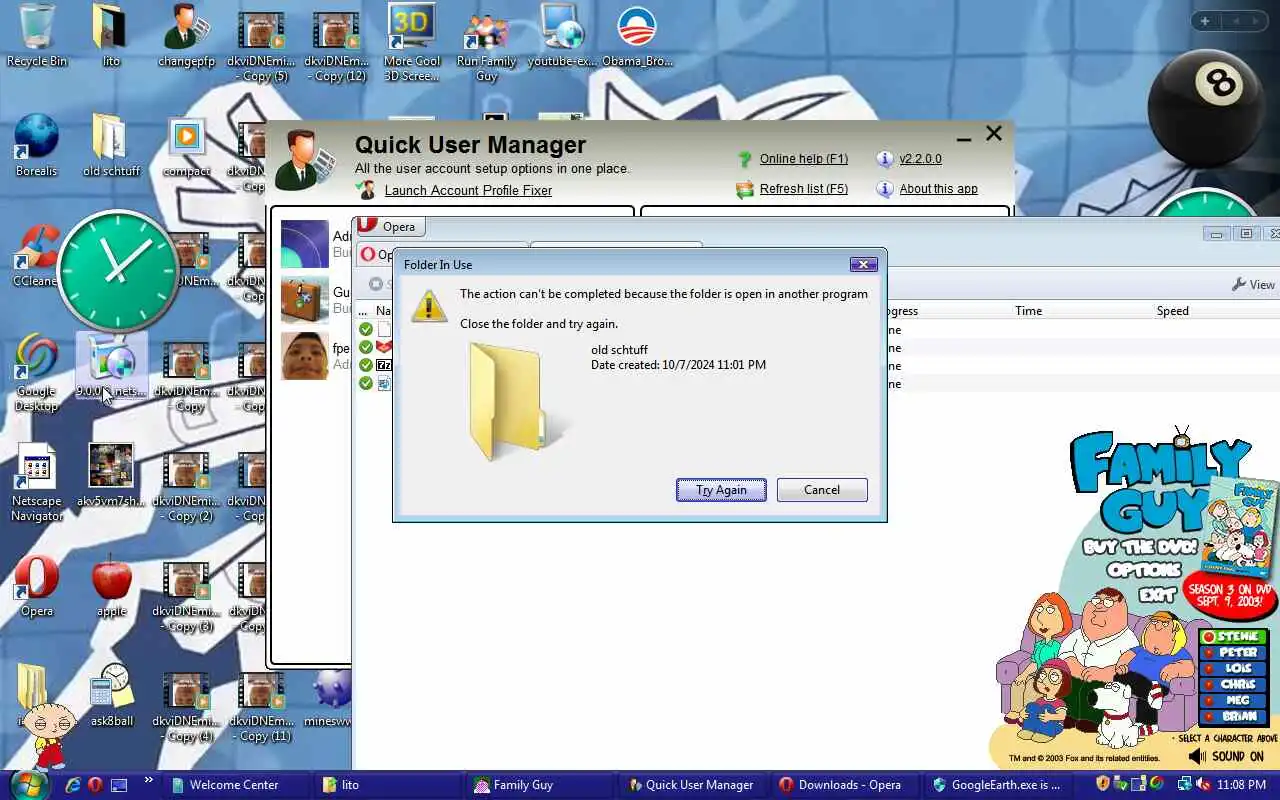Open Launch Account Profile Fixer link
The width and height of the screenshot is (1280, 800).
coord(468,190)
